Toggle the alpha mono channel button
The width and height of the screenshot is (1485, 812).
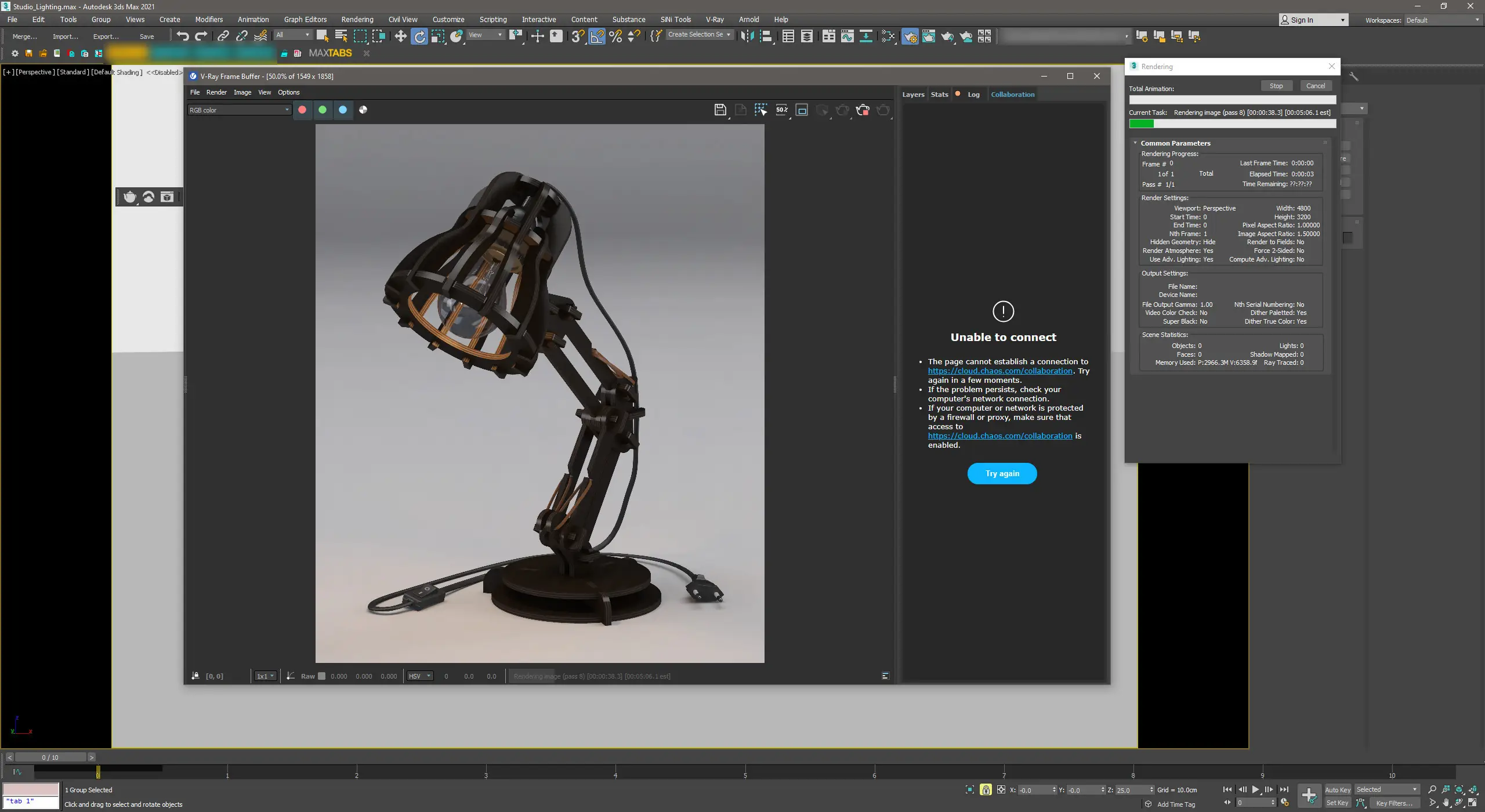[x=363, y=110]
